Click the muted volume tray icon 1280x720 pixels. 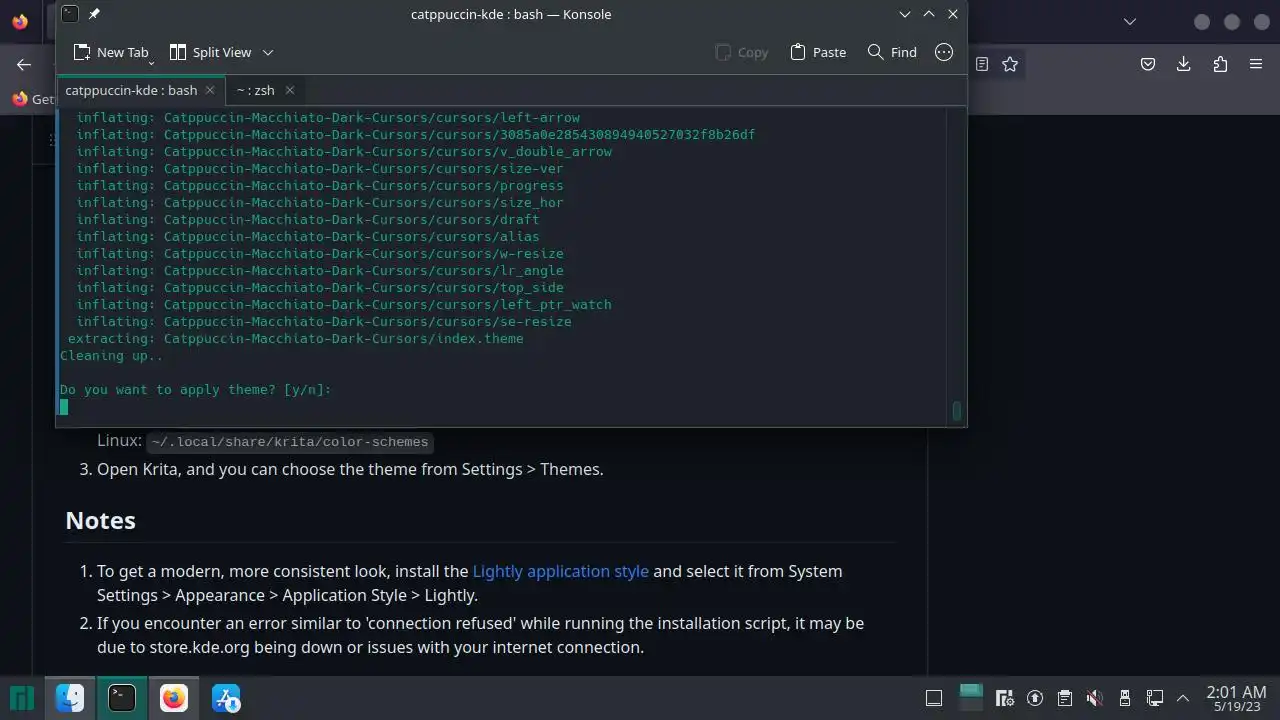[x=1095, y=698]
